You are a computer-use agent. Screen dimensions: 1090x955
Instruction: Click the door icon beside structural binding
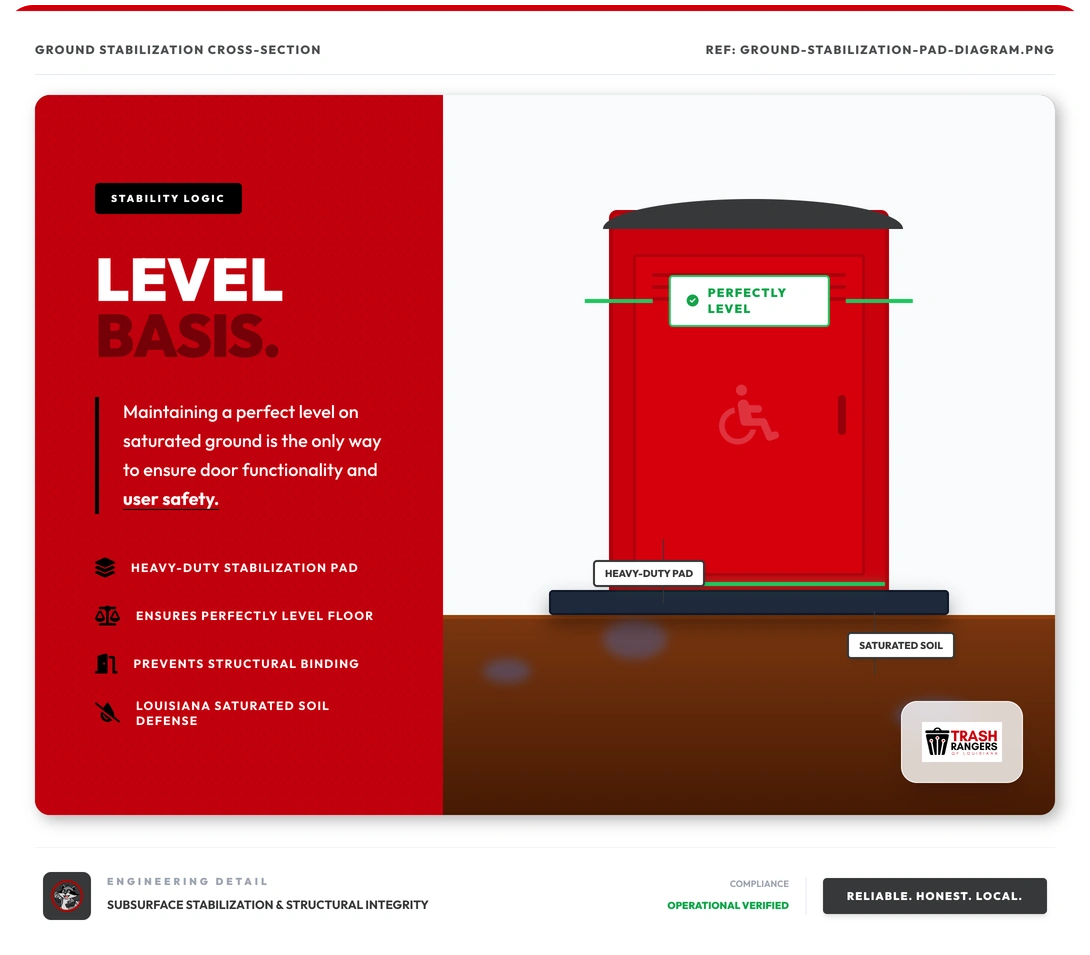(x=106, y=664)
